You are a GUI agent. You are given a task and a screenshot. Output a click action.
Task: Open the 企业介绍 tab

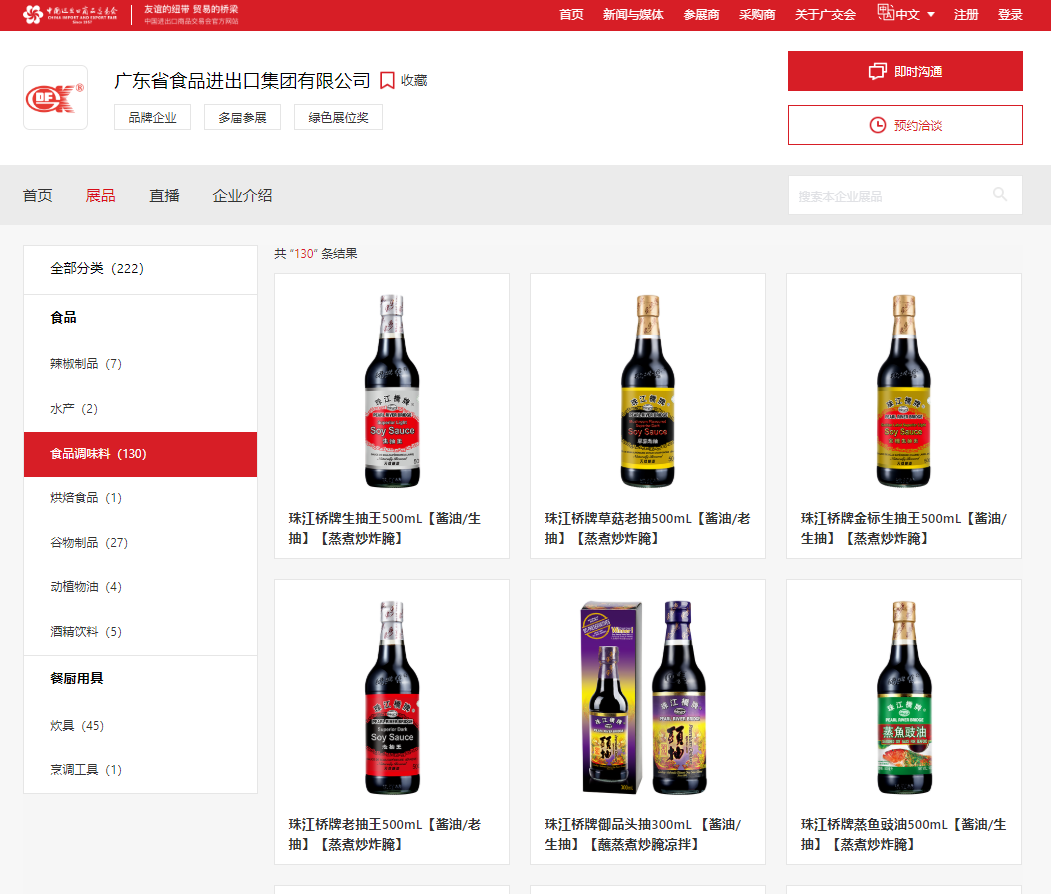point(240,195)
